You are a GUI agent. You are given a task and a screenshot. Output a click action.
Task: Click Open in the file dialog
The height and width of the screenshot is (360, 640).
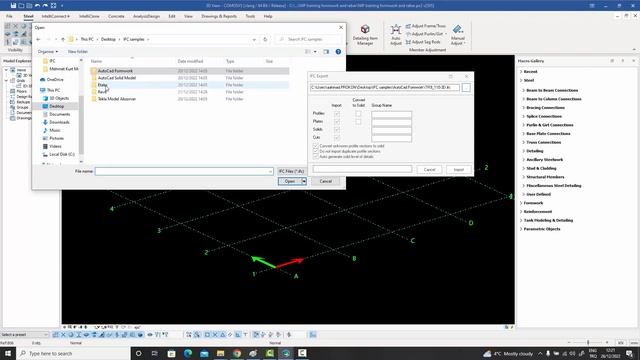pyautogui.click(x=290, y=181)
